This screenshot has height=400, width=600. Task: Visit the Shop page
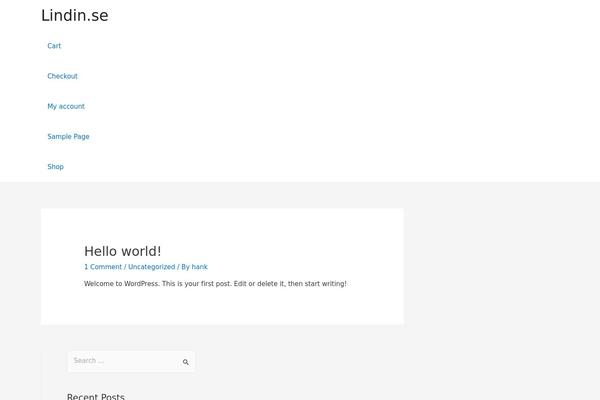(x=55, y=167)
